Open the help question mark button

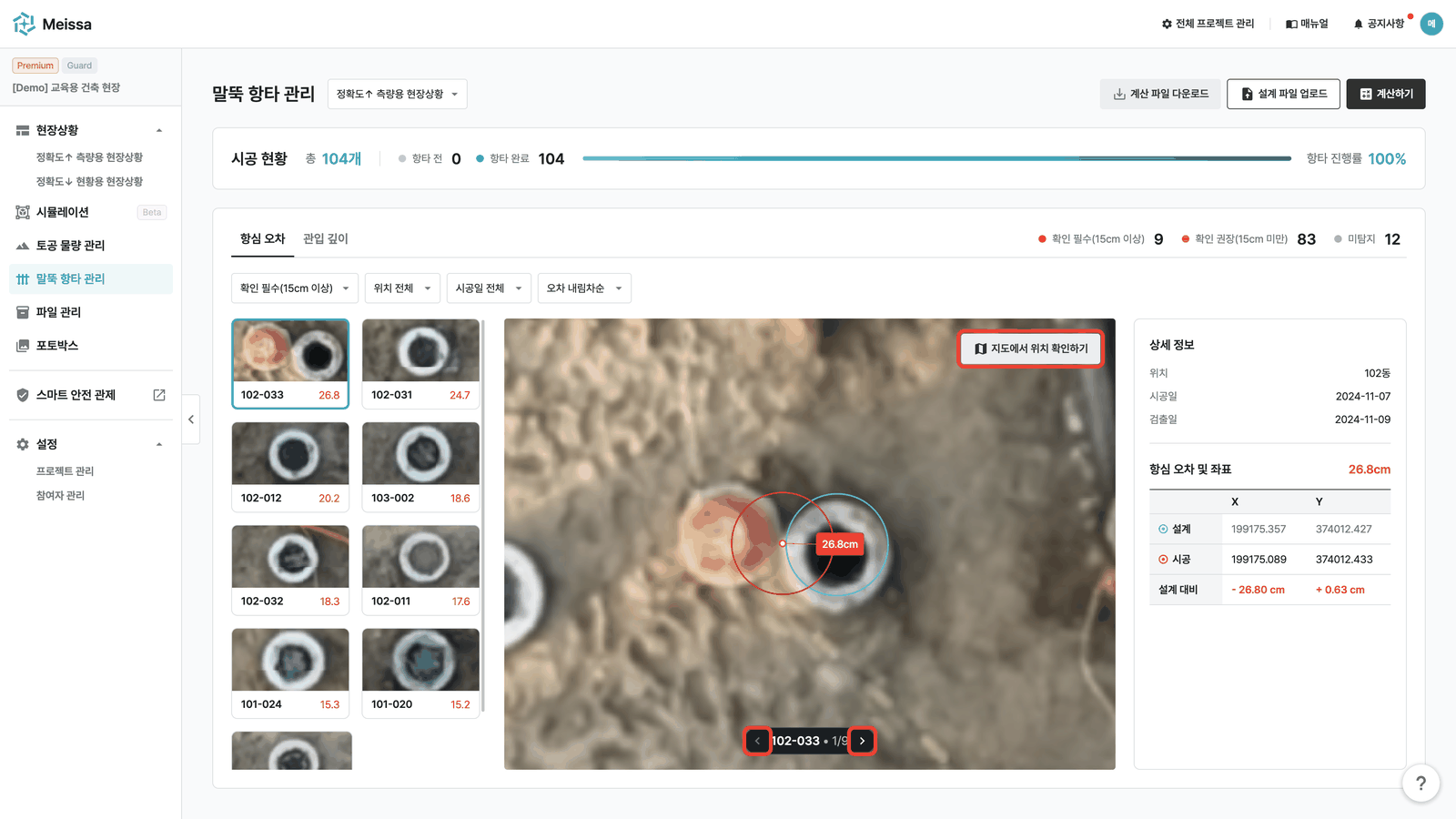(x=1421, y=783)
